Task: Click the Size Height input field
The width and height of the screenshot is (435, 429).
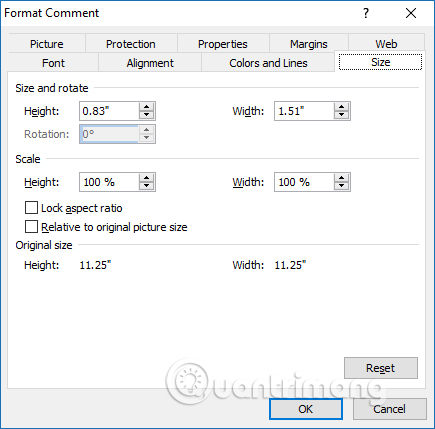Action: (109, 111)
